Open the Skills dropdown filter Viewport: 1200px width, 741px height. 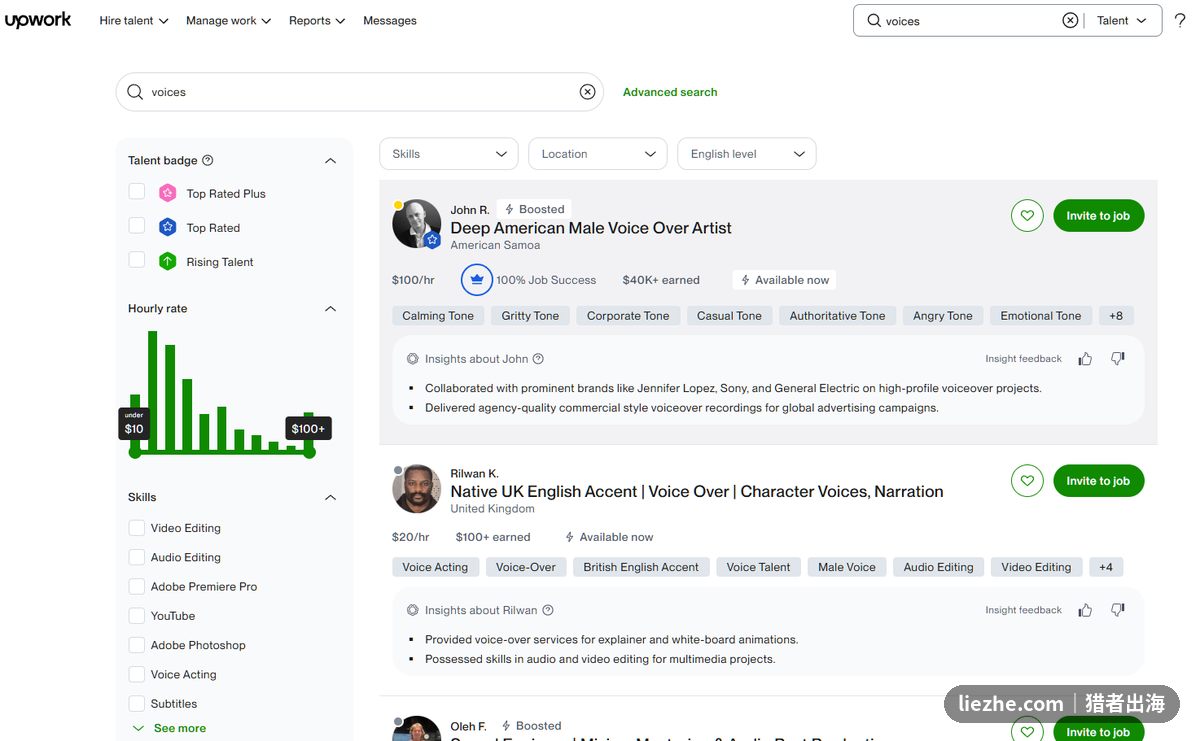tap(449, 154)
